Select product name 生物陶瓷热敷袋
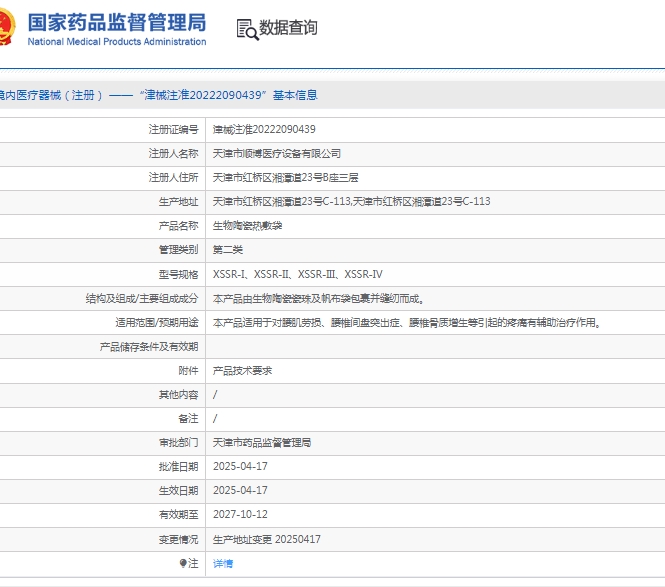This screenshot has height=587, width=665. pyautogui.click(x=247, y=226)
